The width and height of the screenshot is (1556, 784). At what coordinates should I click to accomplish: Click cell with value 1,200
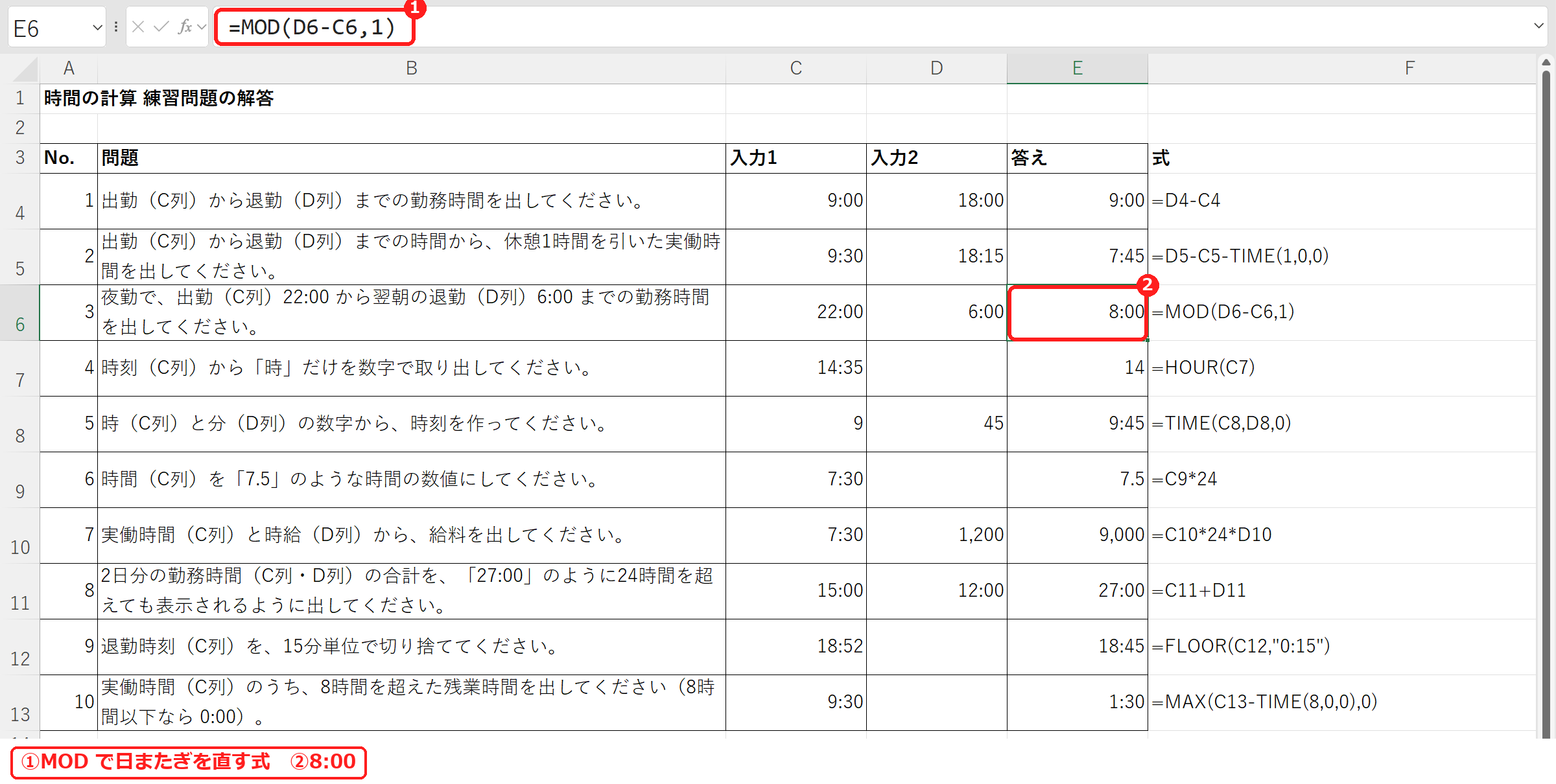[x=937, y=535]
